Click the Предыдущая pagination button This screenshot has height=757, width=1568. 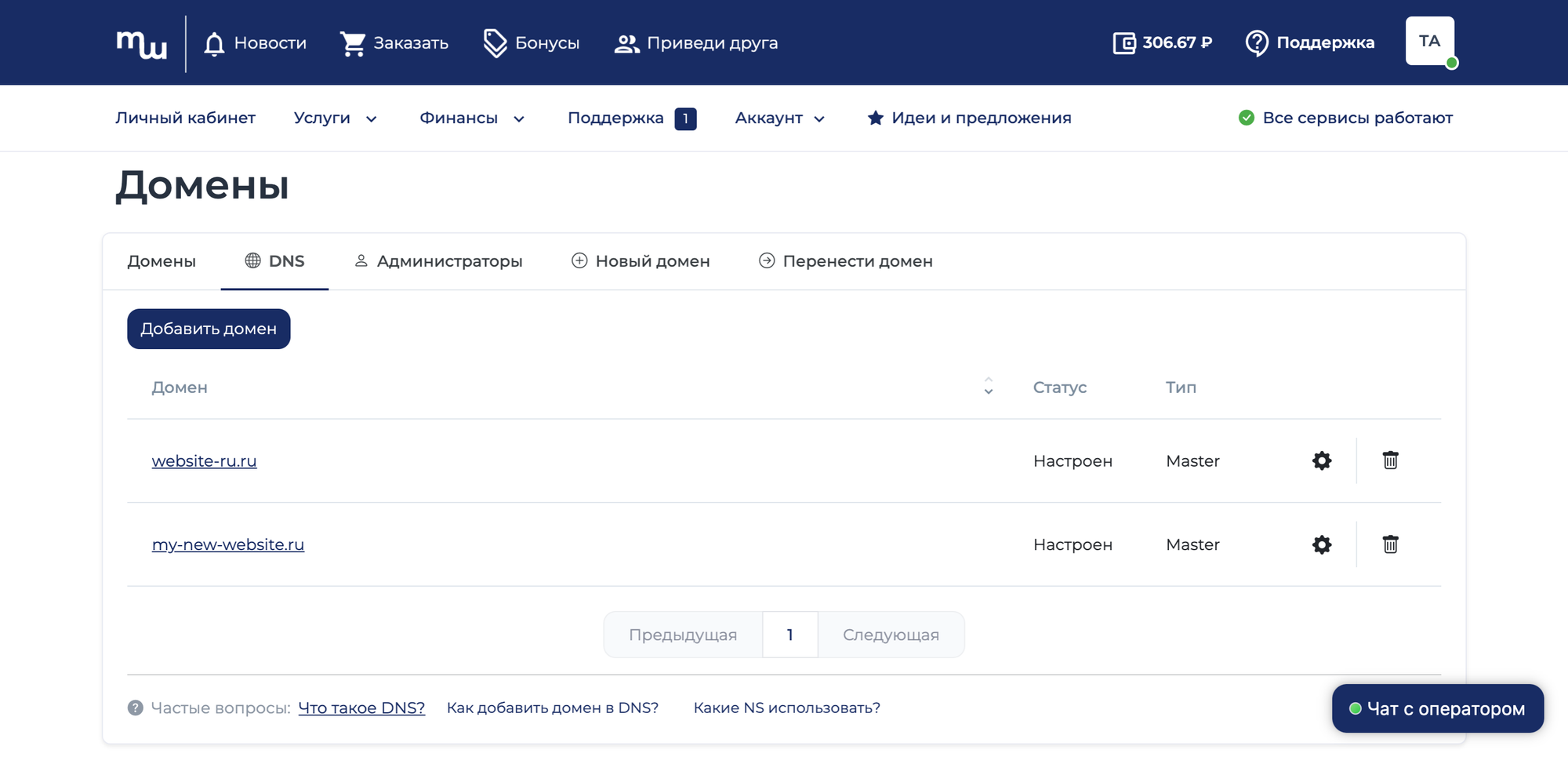click(x=683, y=635)
